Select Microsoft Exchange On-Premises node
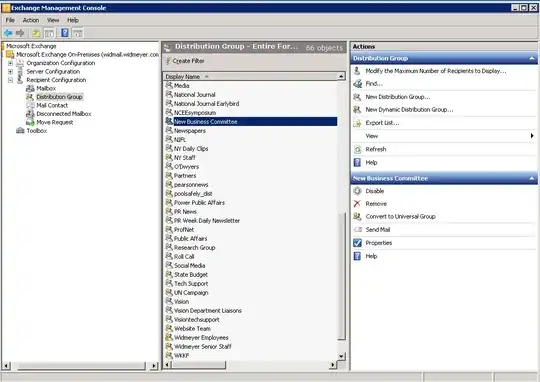This screenshot has height=382, width=540. (x=87, y=54)
